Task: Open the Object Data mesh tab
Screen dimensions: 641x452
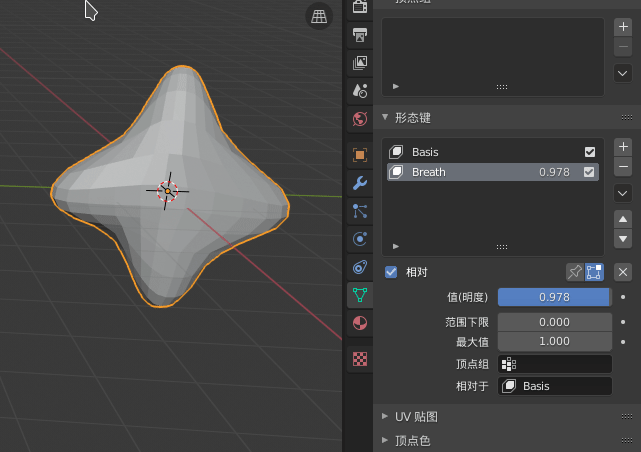Action: (x=360, y=295)
